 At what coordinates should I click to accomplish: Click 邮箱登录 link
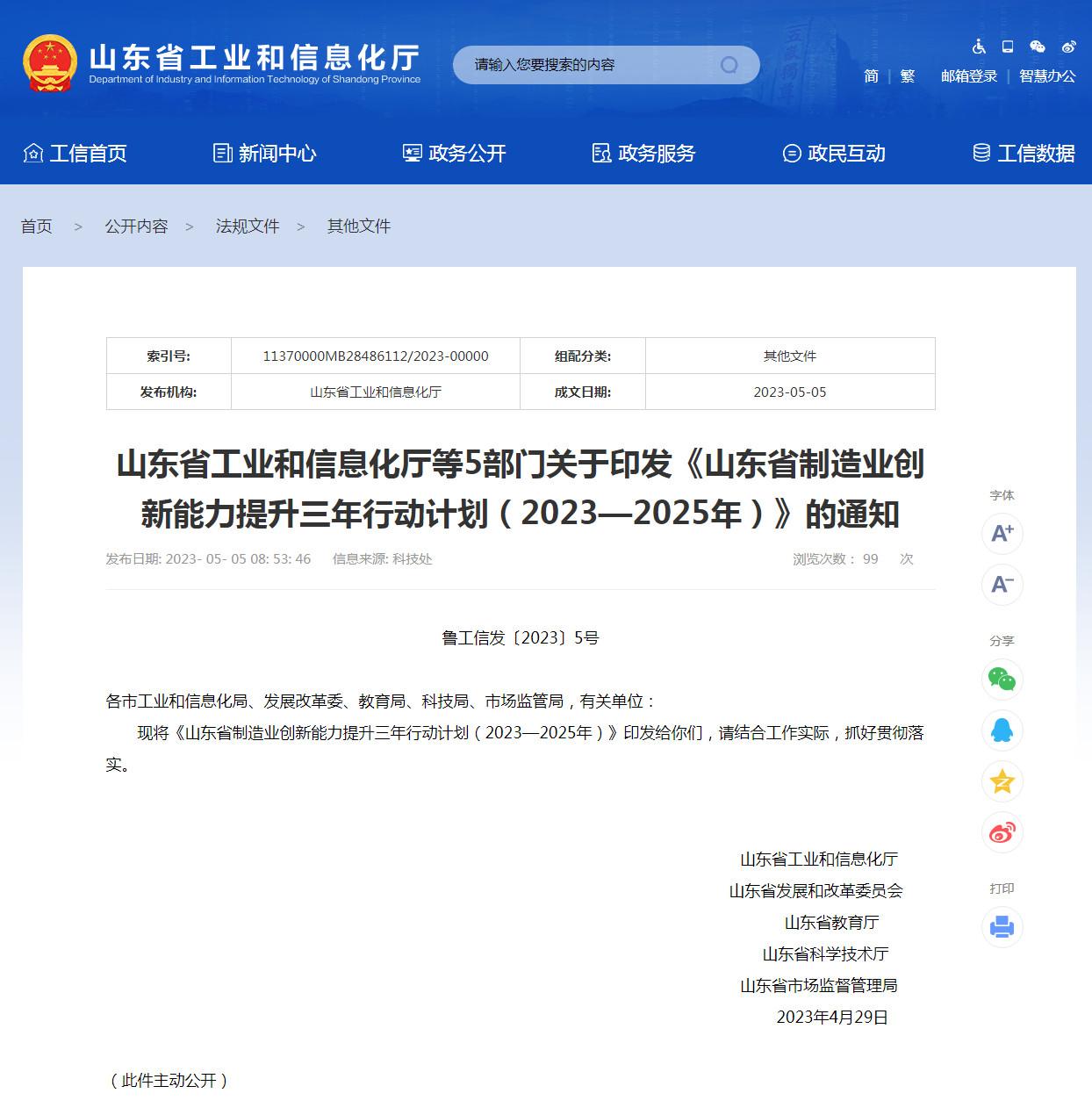click(x=969, y=76)
